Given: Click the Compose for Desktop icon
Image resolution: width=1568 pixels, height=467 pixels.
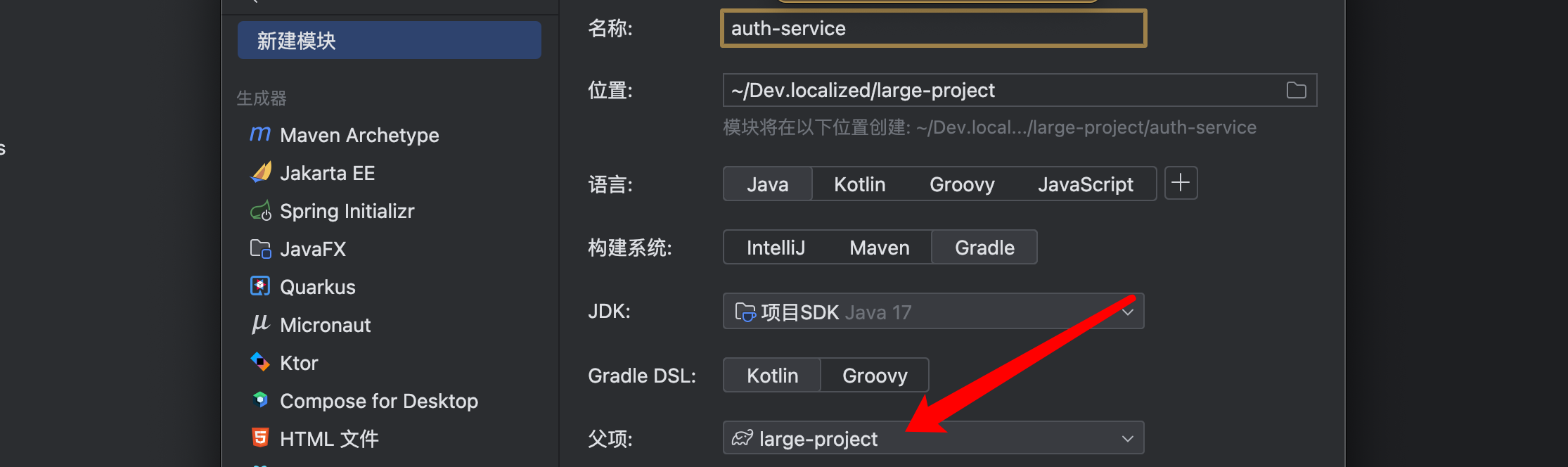Looking at the screenshot, I should [x=260, y=400].
